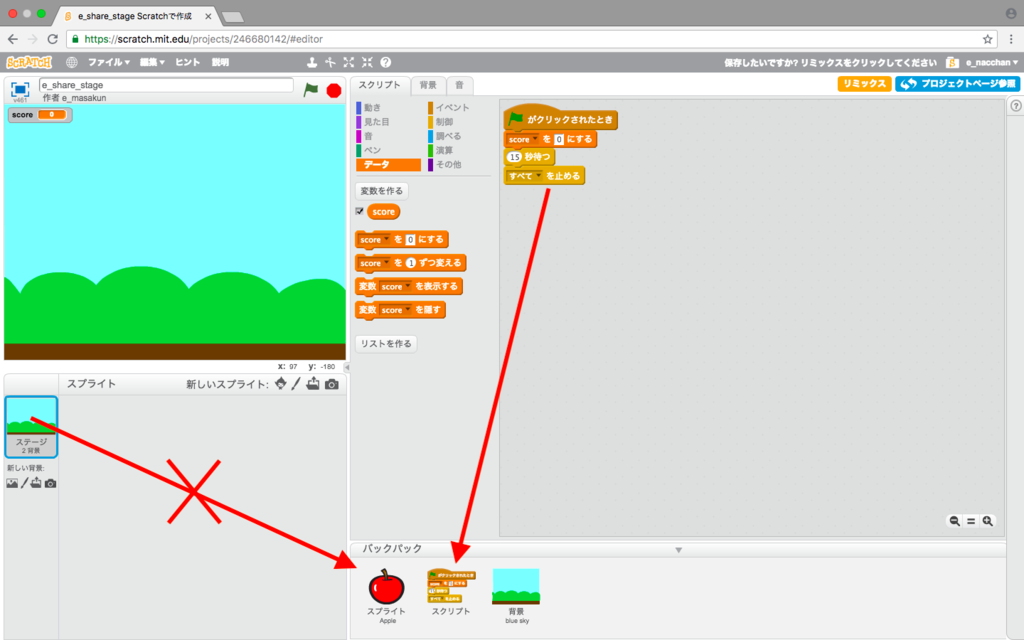Select the ステージ thumbnail
Image resolution: width=1024 pixels, height=640 pixels.
pos(31,426)
